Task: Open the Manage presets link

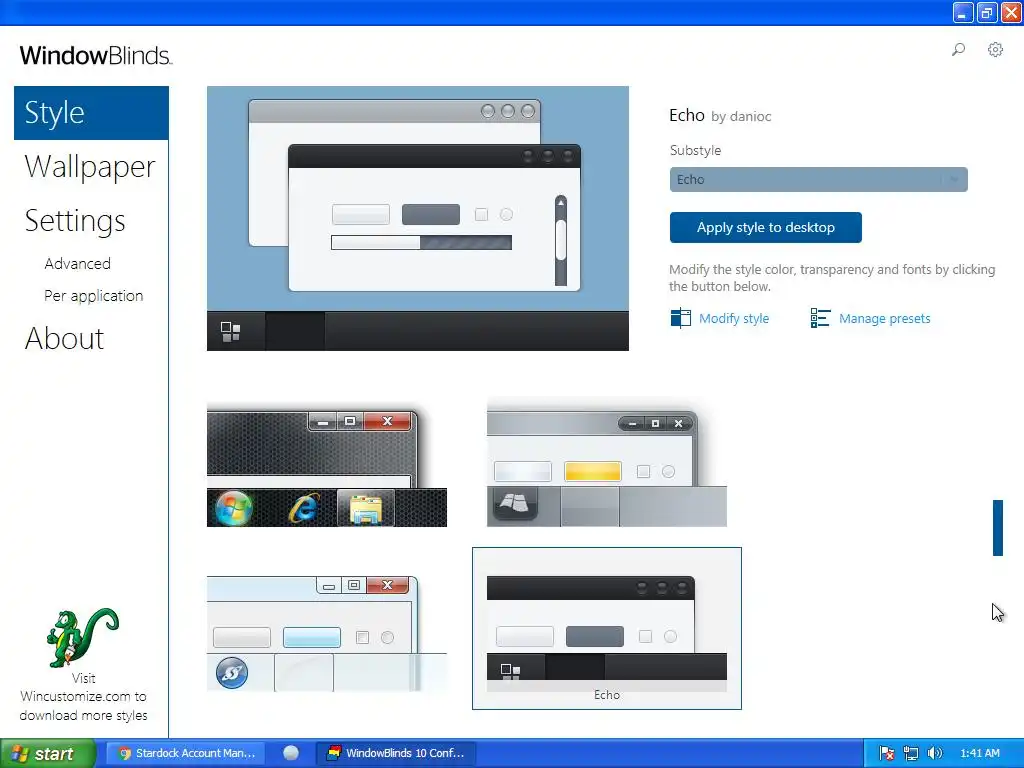Action: [x=885, y=319]
